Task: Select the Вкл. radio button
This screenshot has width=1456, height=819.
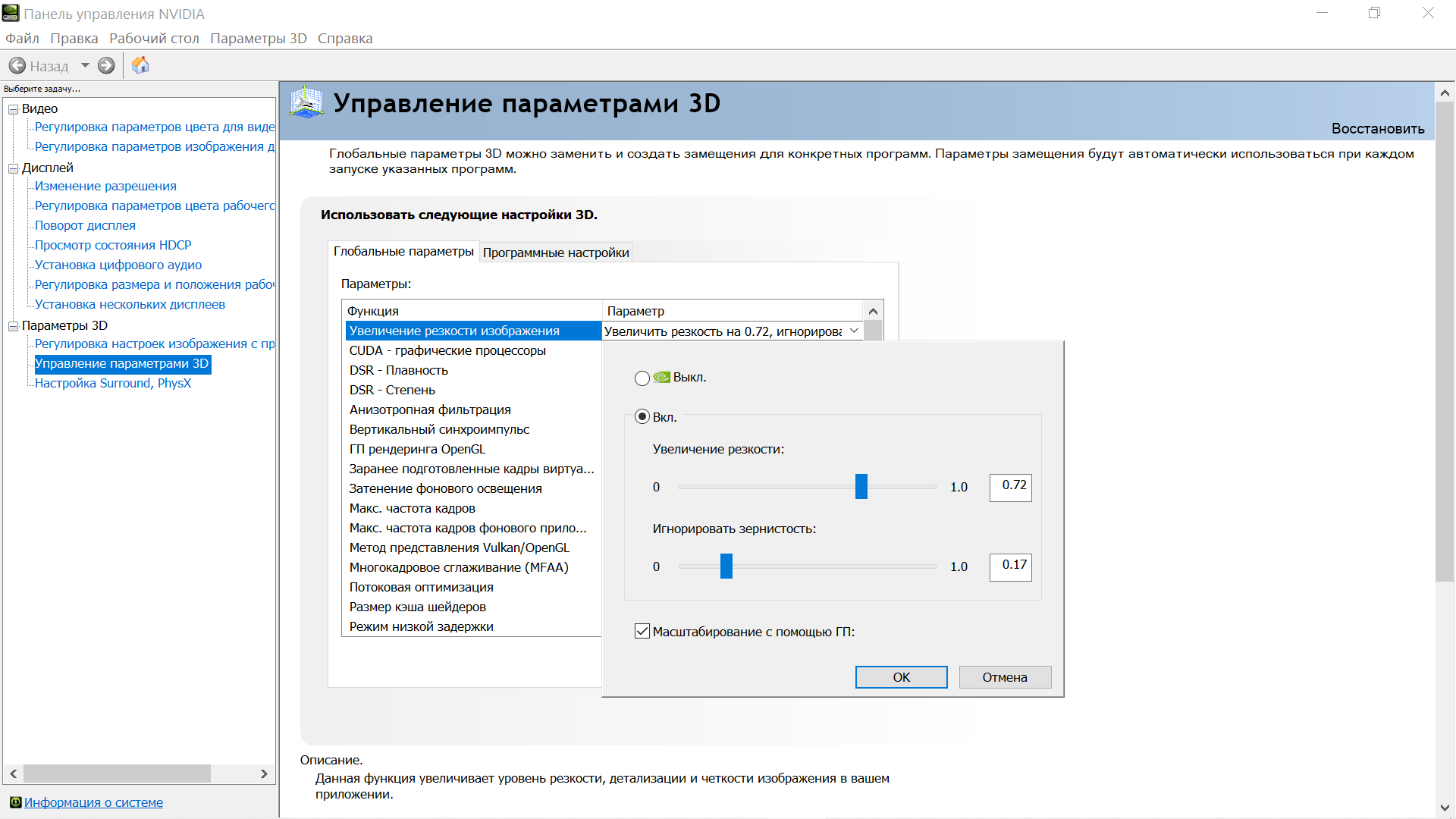Action: click(642, 417)
